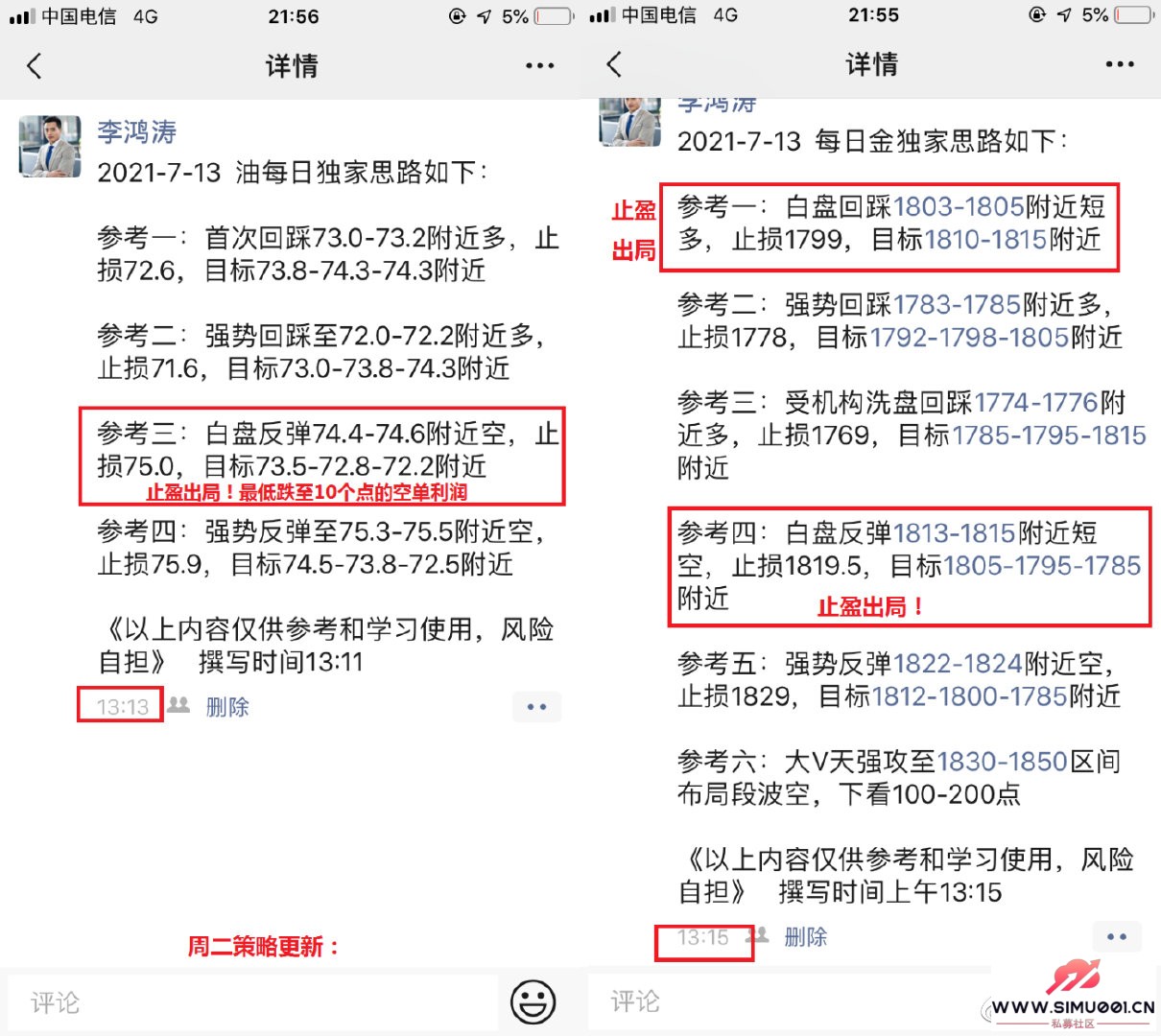Open like/comment popup on left post
The height and width of the screenshot is (1036, 1161).
click(536, 707)
